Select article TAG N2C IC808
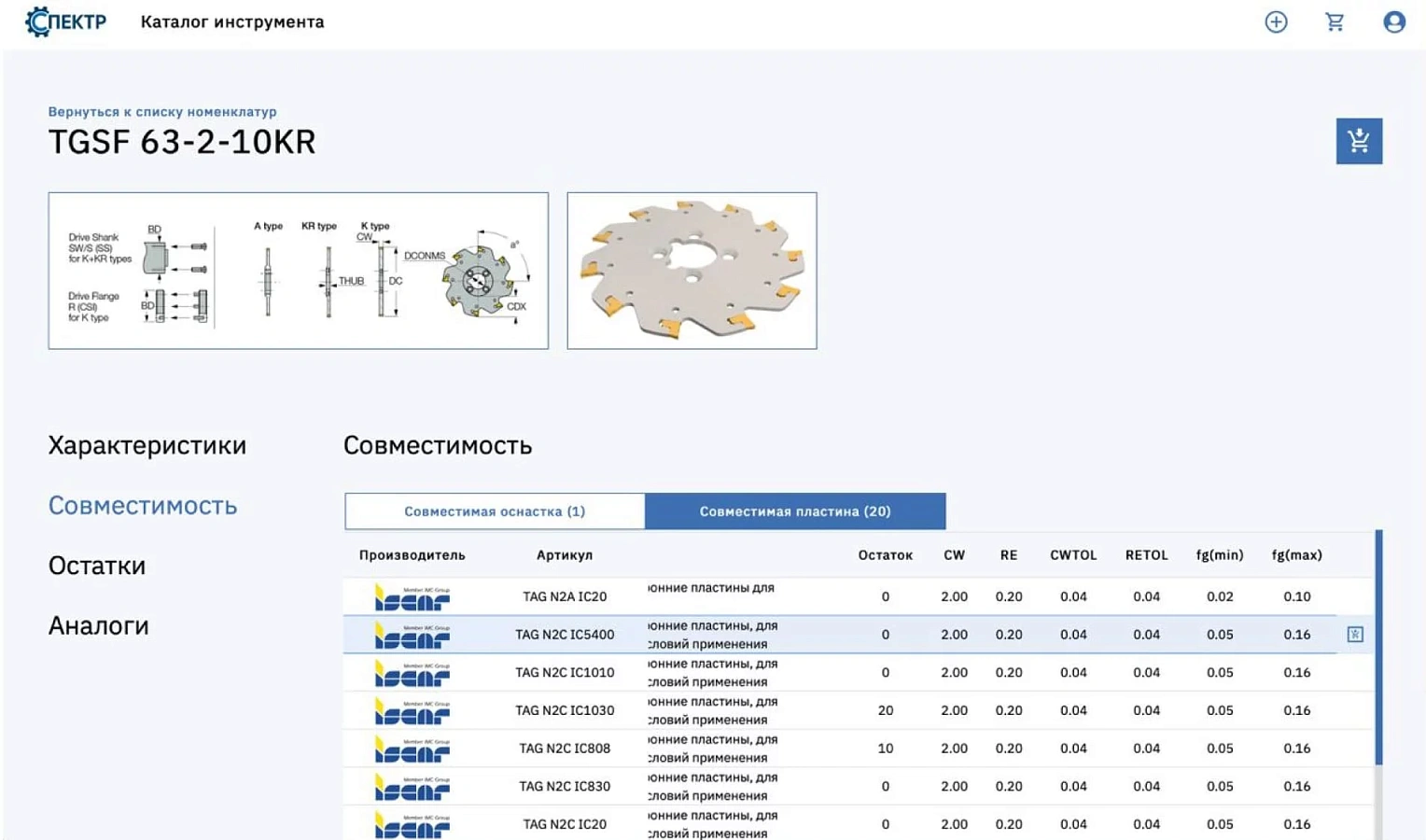1426x840 pixels. point(565,749)
